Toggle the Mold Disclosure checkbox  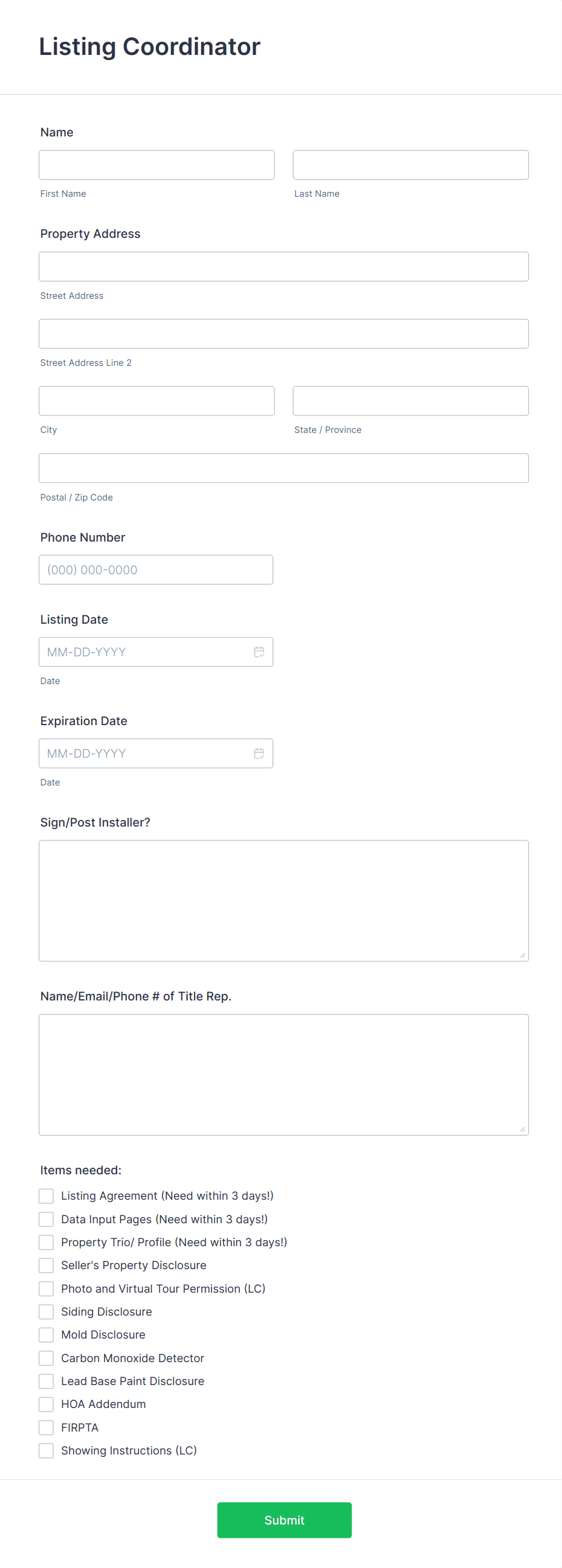click(x=46, y=1334)
